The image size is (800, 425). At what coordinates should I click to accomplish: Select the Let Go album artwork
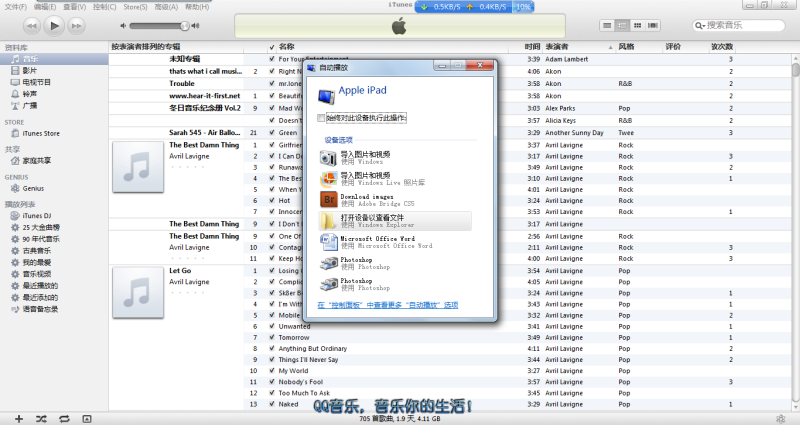pos(138,292)
